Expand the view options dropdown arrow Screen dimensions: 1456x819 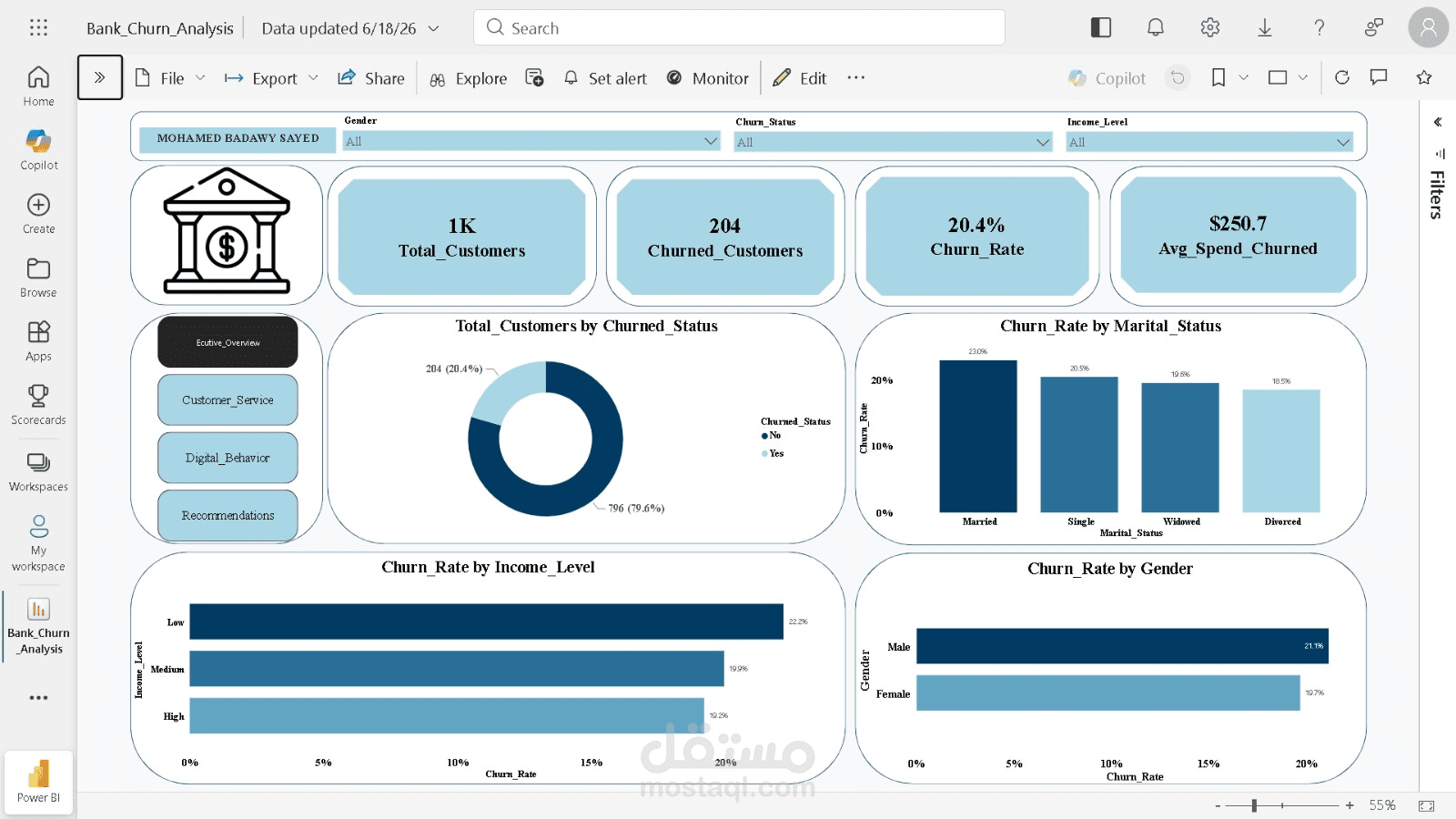(1303, 77)
